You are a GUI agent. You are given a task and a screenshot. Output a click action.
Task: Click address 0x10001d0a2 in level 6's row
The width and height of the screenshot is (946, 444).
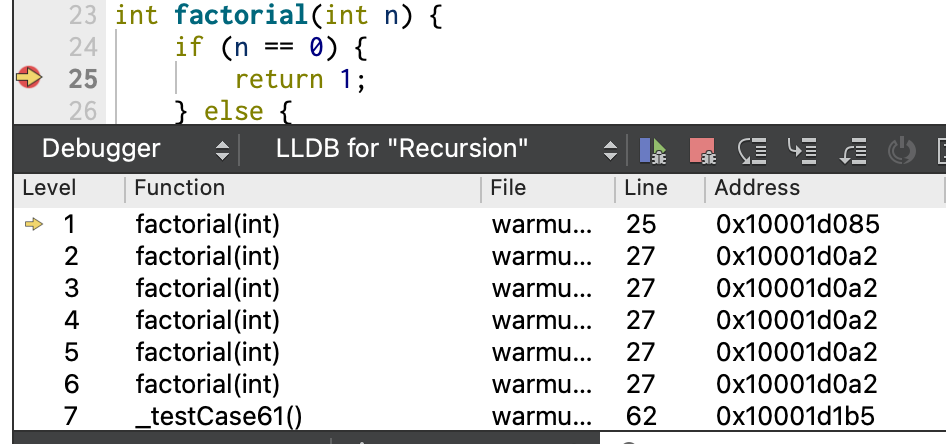click(796, 385)
